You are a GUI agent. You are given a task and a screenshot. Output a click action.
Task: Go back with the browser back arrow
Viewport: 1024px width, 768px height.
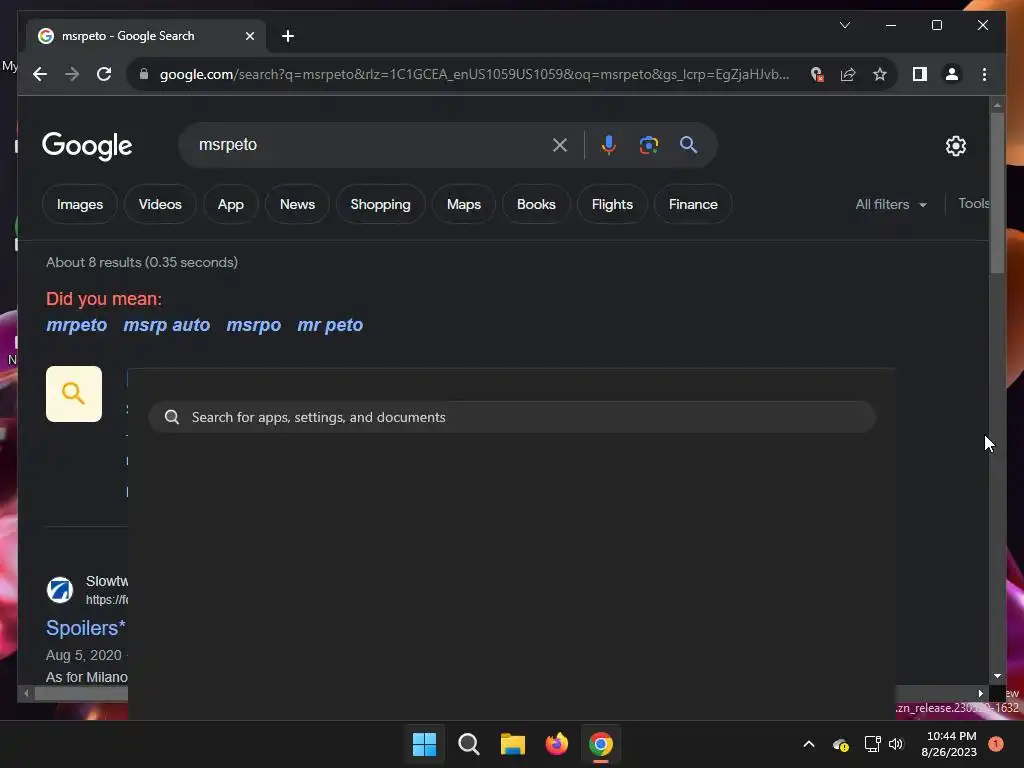pyautogui.click(x=40, y=74)
